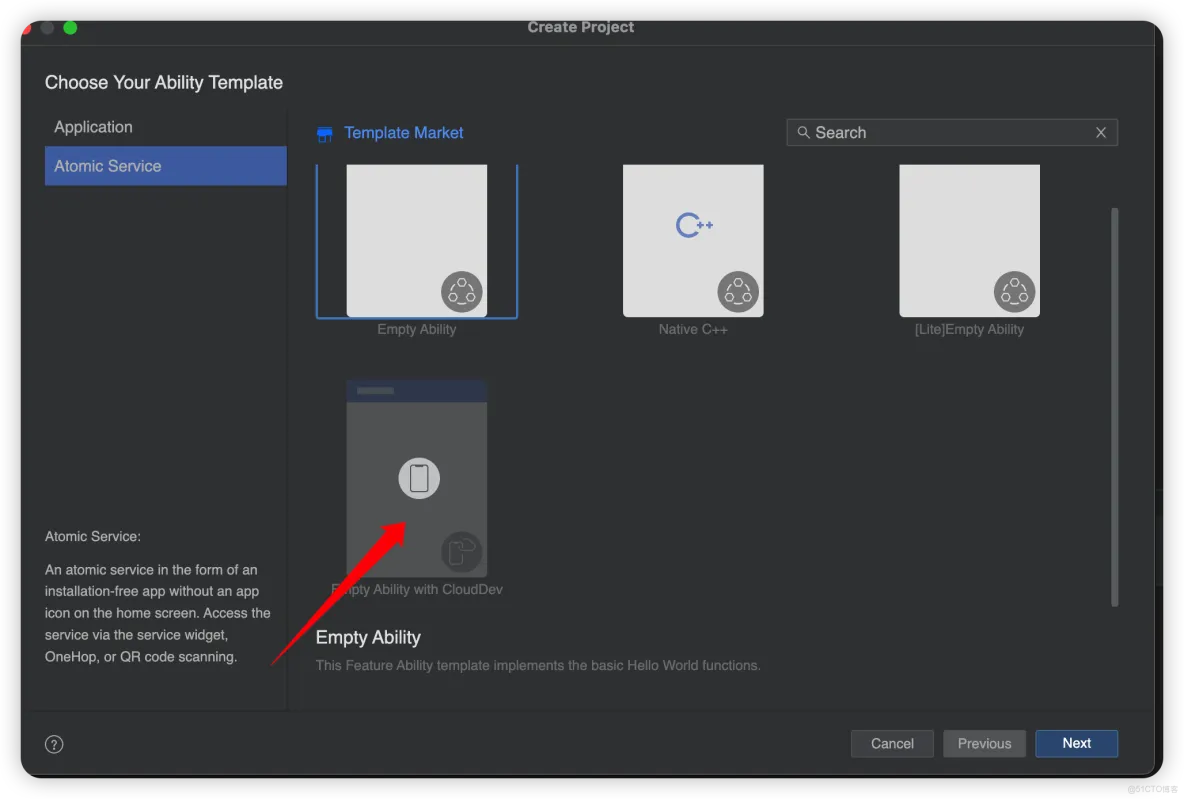The image size is (1184, 799).
Task: Open help with the question mark icon
Action: click(x=54, y=744)
